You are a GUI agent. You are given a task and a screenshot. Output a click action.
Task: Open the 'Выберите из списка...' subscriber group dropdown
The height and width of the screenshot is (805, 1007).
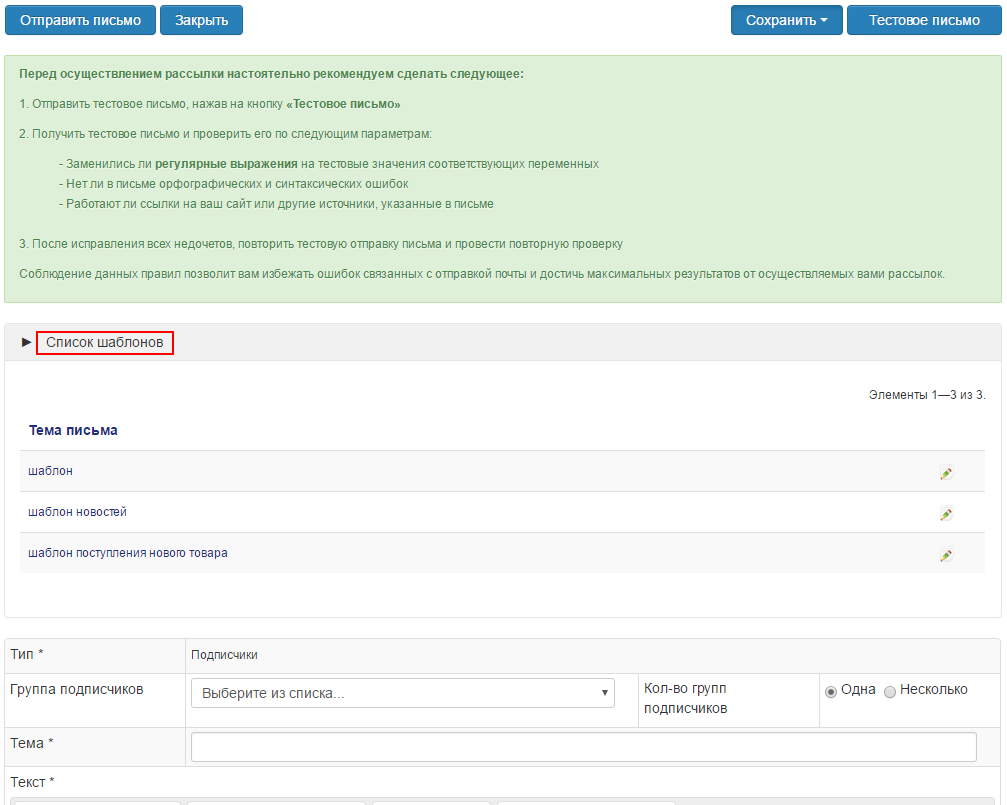click(x=403, y=693)
